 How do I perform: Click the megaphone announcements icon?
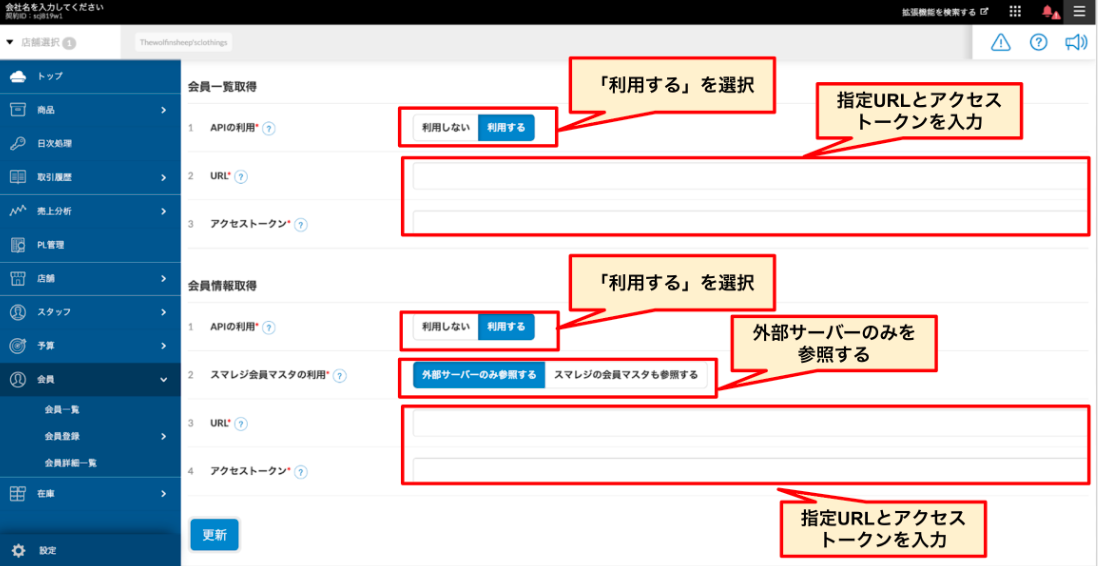(x=1075, y=42)
